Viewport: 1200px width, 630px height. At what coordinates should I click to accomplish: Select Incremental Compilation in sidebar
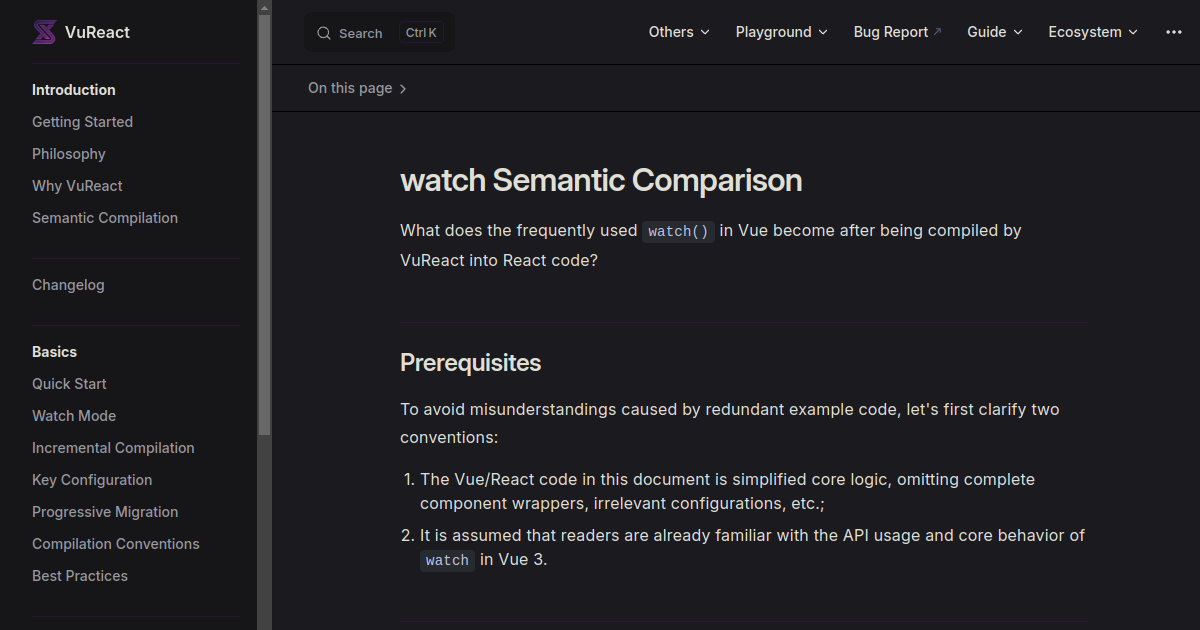point(113,448)
